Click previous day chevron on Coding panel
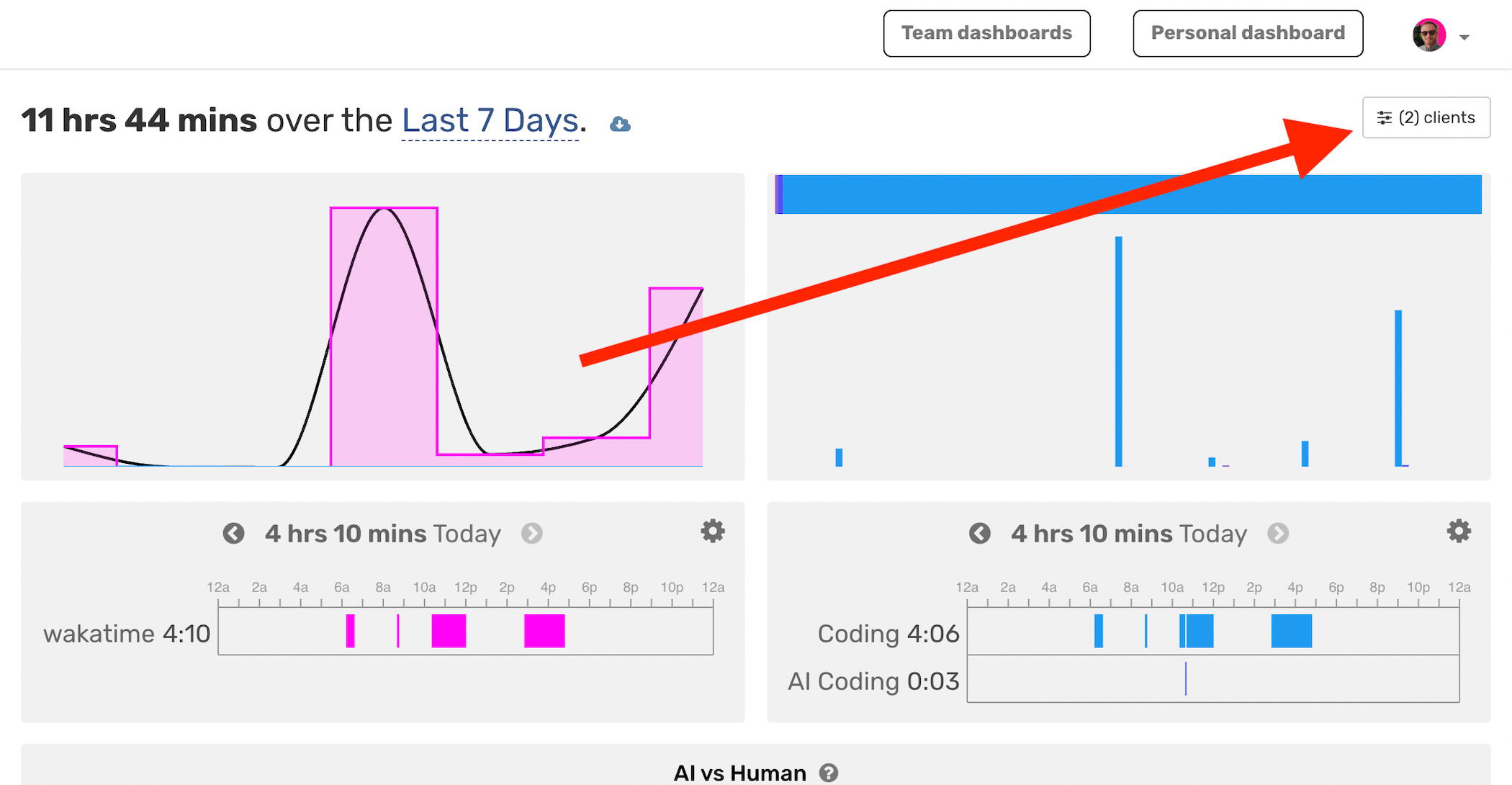 pyautogui.click(x=980, y=533)
